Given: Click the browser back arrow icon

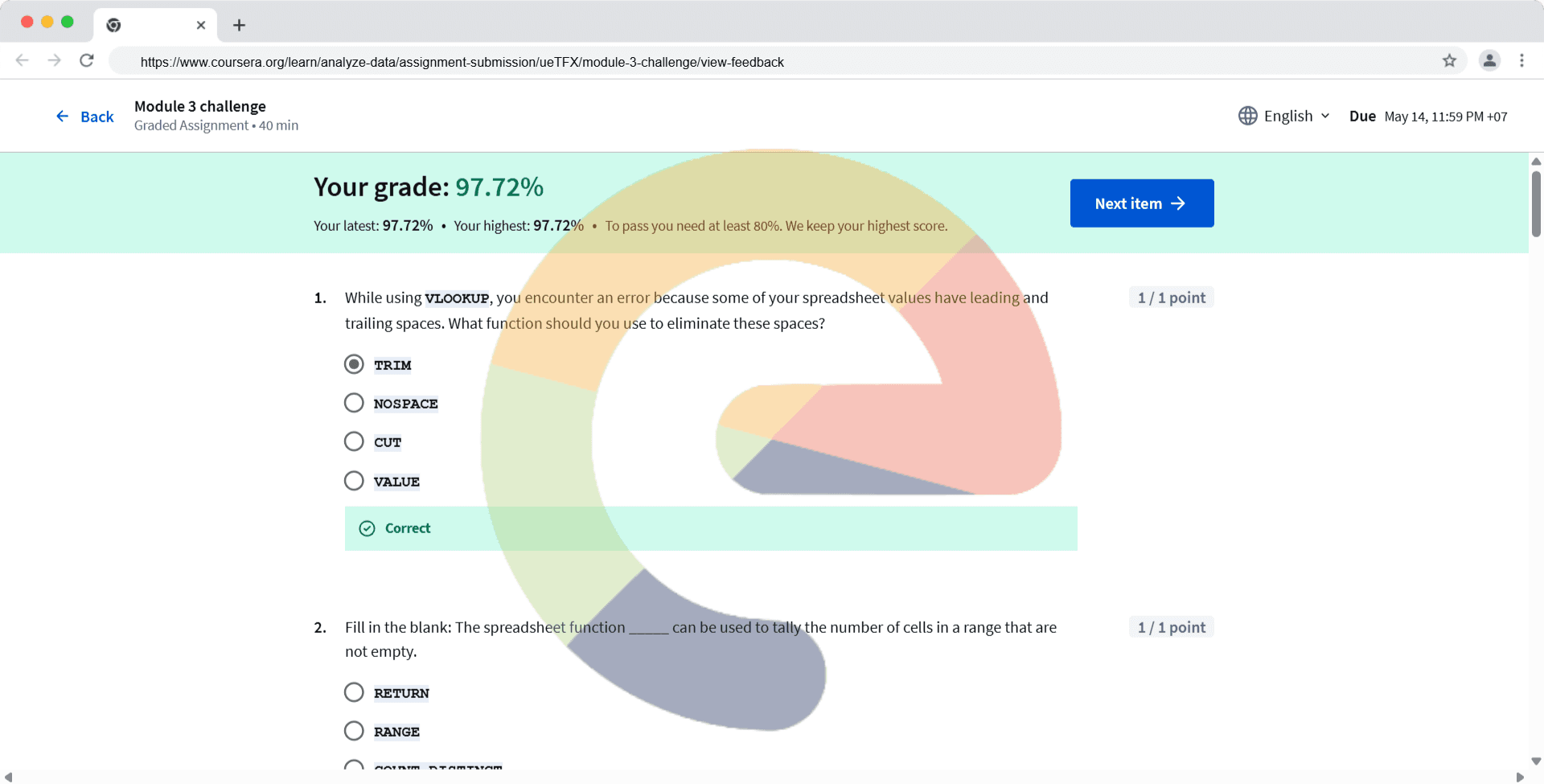Looking at the screenshot, I should point(23,60).
